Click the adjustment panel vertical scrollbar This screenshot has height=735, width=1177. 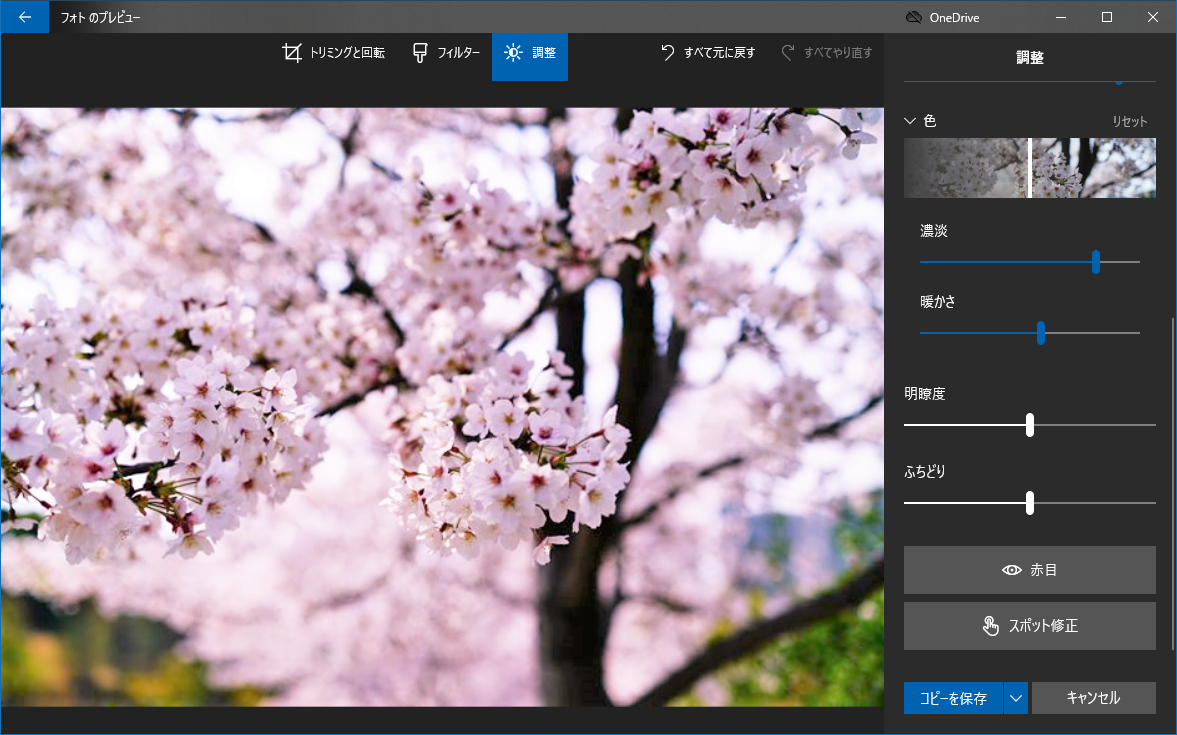point(1172,484)
